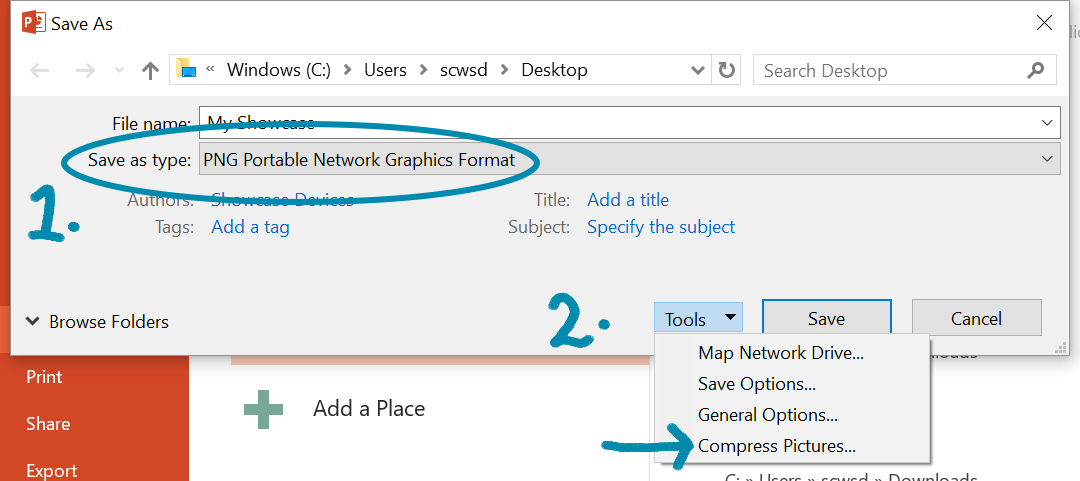Viewport: 1080px width, 481px height.
Task: Click the folder icon in address bar
Action: 187,69
